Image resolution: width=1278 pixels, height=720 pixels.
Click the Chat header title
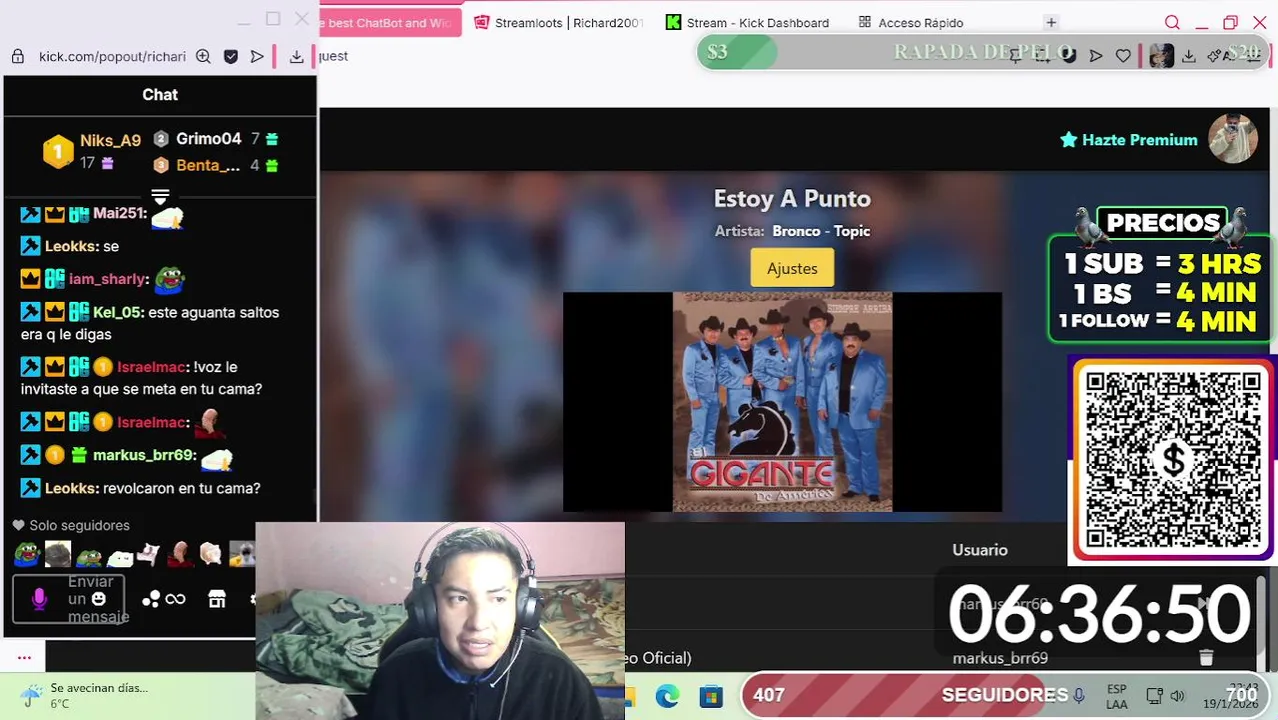[160, 94]
